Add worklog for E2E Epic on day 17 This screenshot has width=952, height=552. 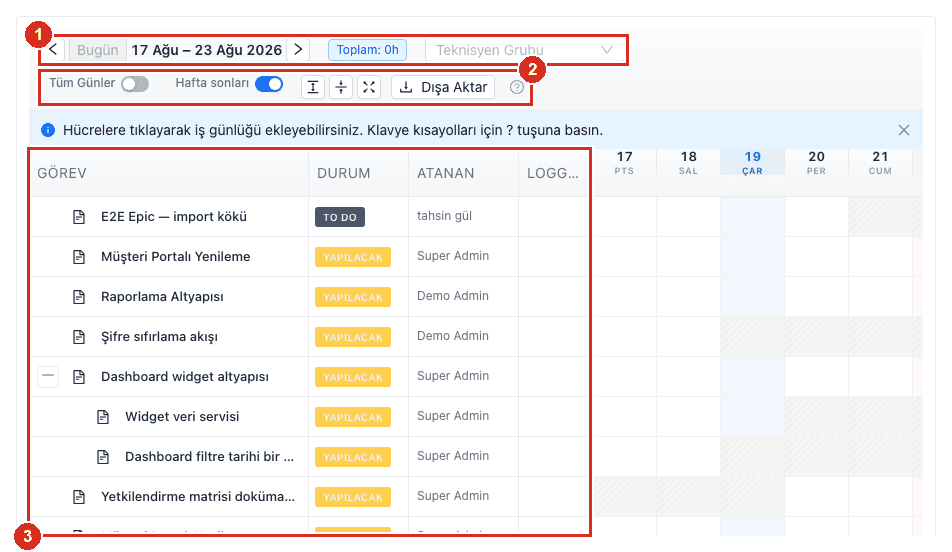(x=625, y=217)
